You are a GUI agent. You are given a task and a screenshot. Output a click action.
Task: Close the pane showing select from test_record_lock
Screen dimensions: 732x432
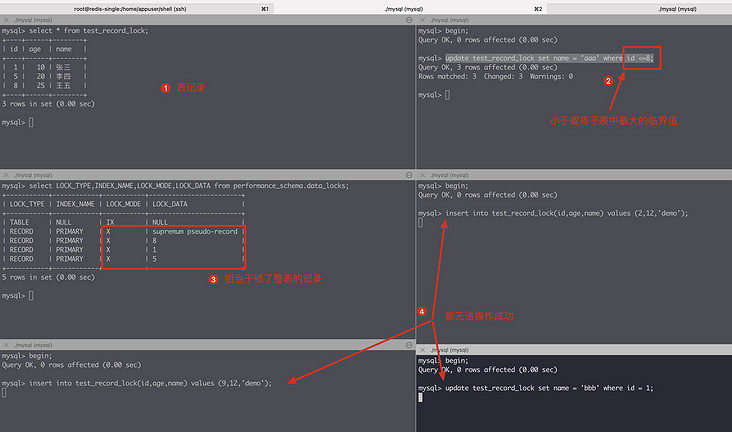click(x=6, y=20)
